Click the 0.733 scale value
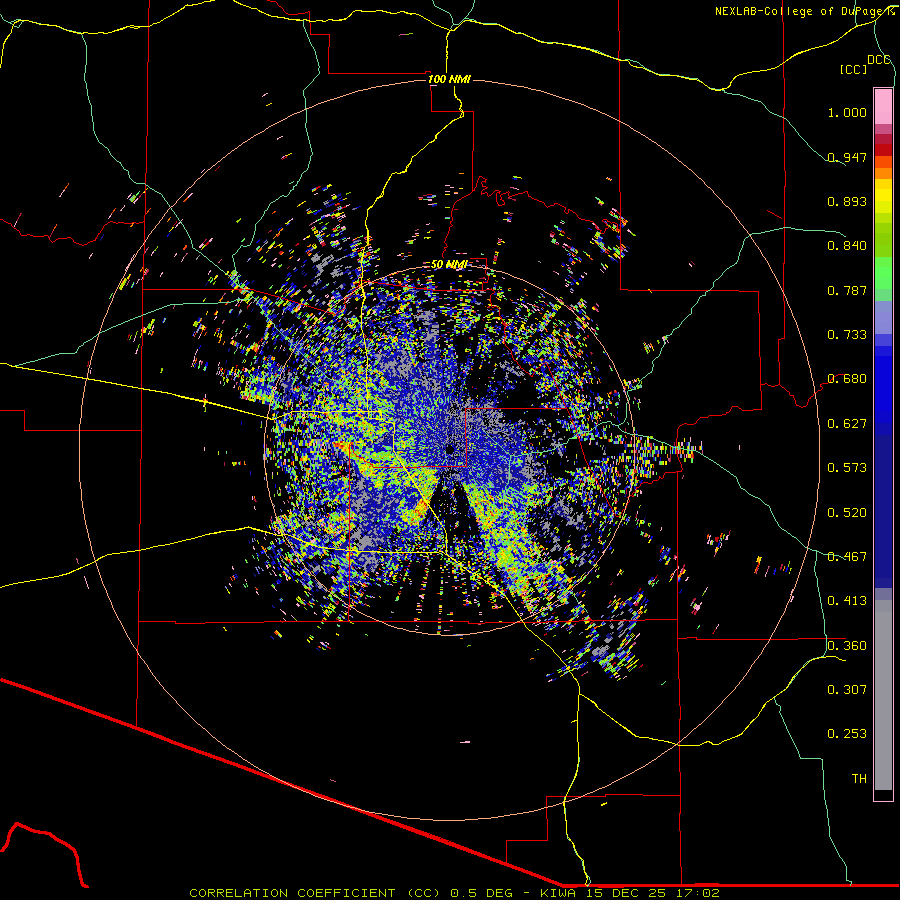The height and width of the screenshot is (900, 900). tap(847, 335)
